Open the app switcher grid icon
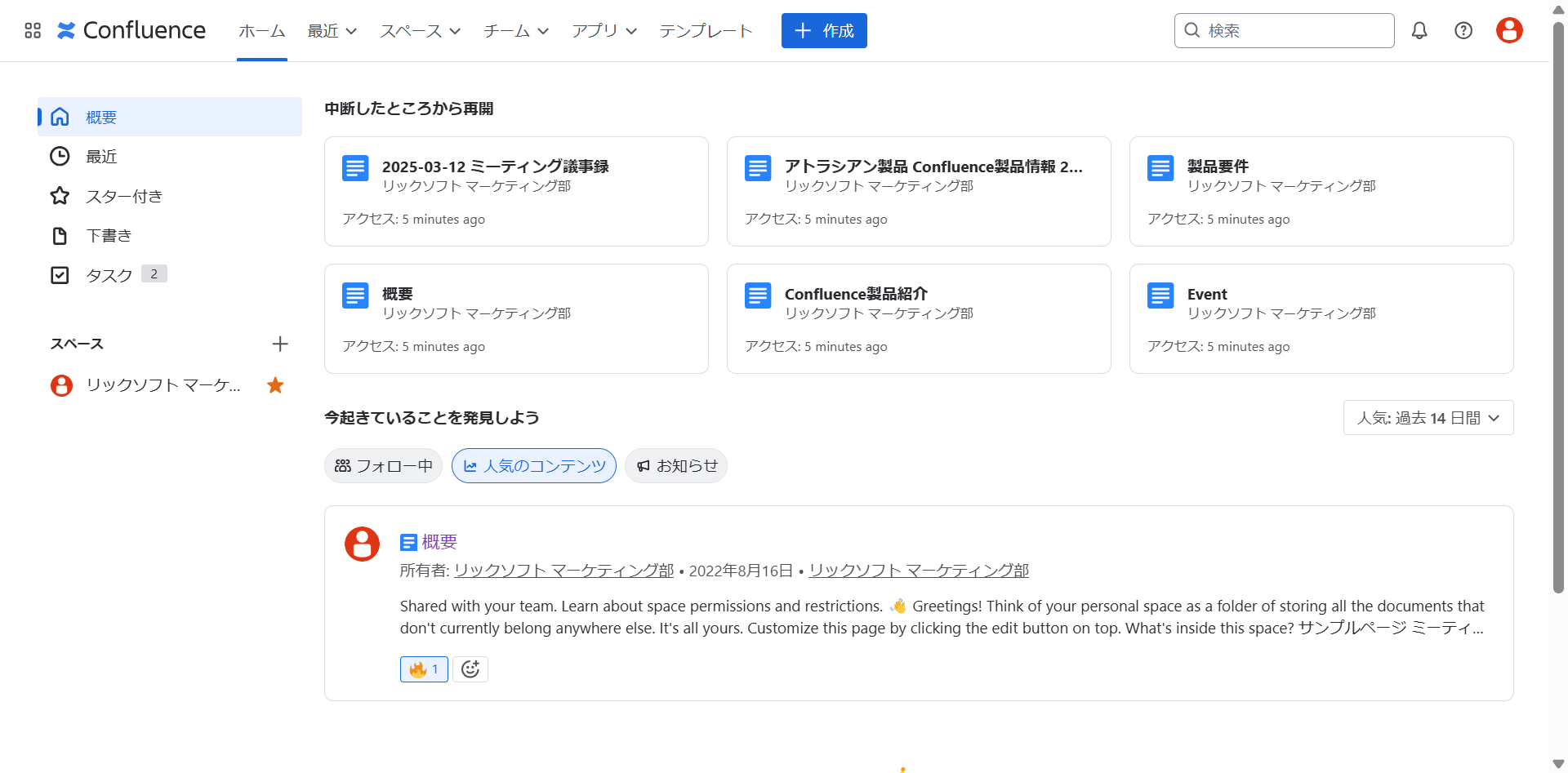The image size is (1568, 773). tap(33, 31)
